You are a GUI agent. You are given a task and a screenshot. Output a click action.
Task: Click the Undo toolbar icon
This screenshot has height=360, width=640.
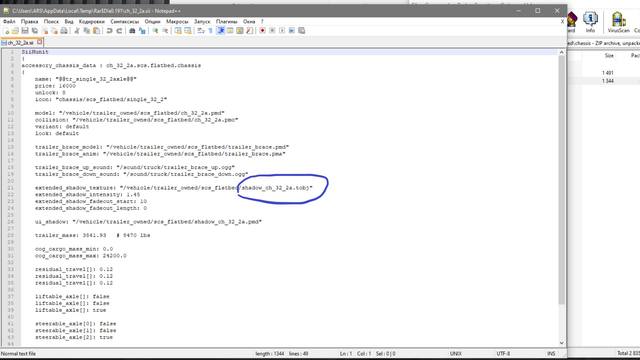[109, 31]
